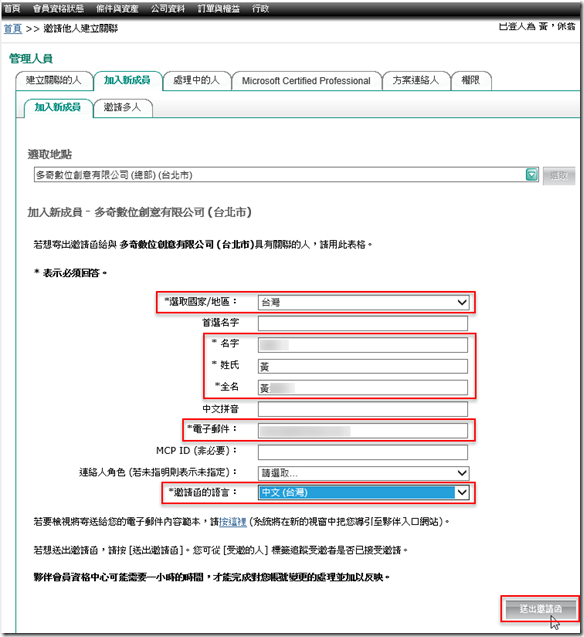Click the 管理人員 heading text

coord(31,59)
